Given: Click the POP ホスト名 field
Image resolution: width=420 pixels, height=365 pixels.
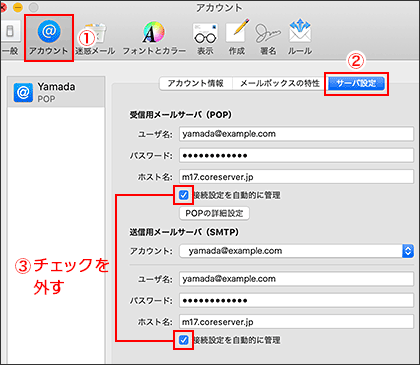Looking at the screenshot, I should coord(296,177).
